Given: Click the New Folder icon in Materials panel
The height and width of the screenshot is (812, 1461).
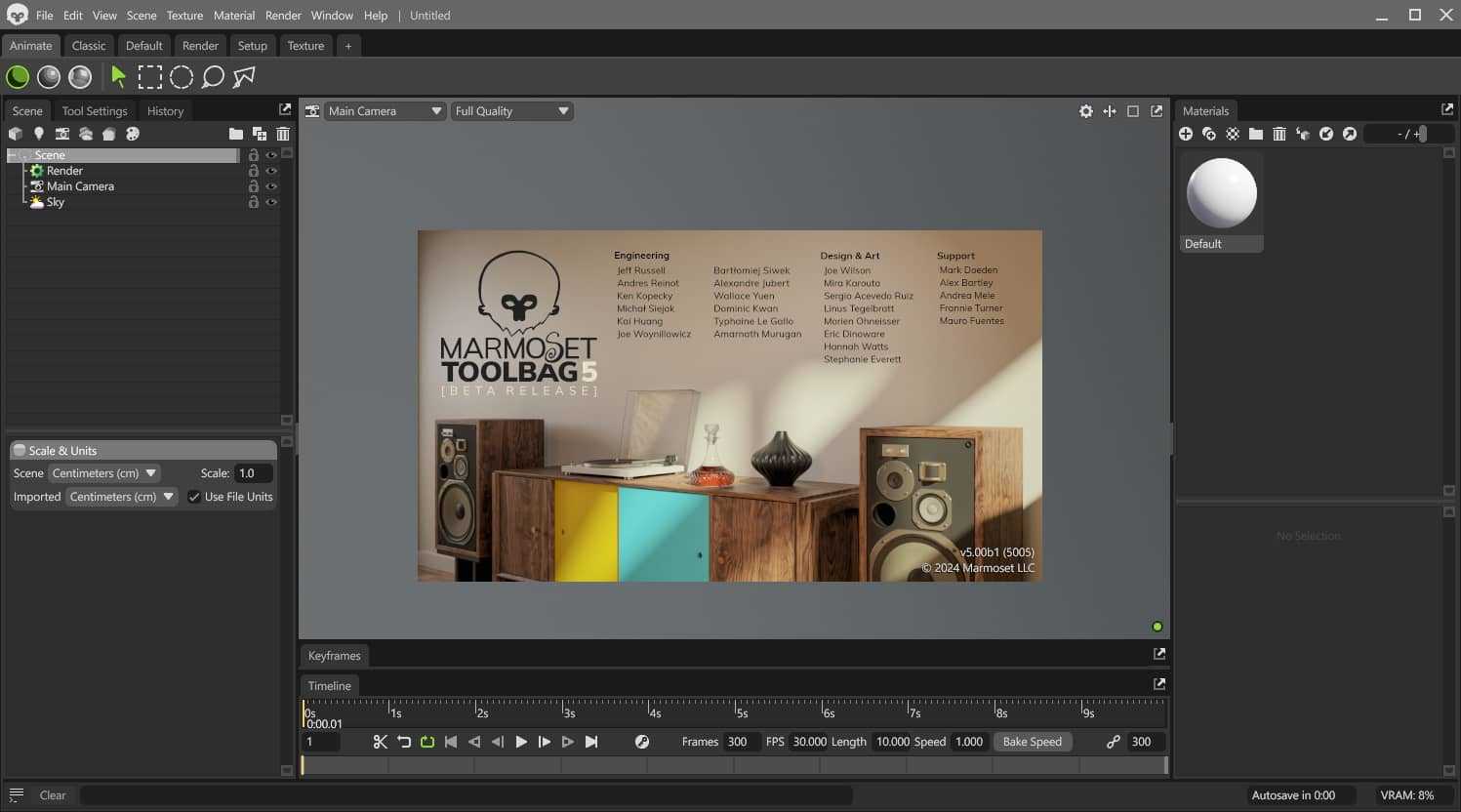Looking at the screenshot, I should pos(1257,134).
